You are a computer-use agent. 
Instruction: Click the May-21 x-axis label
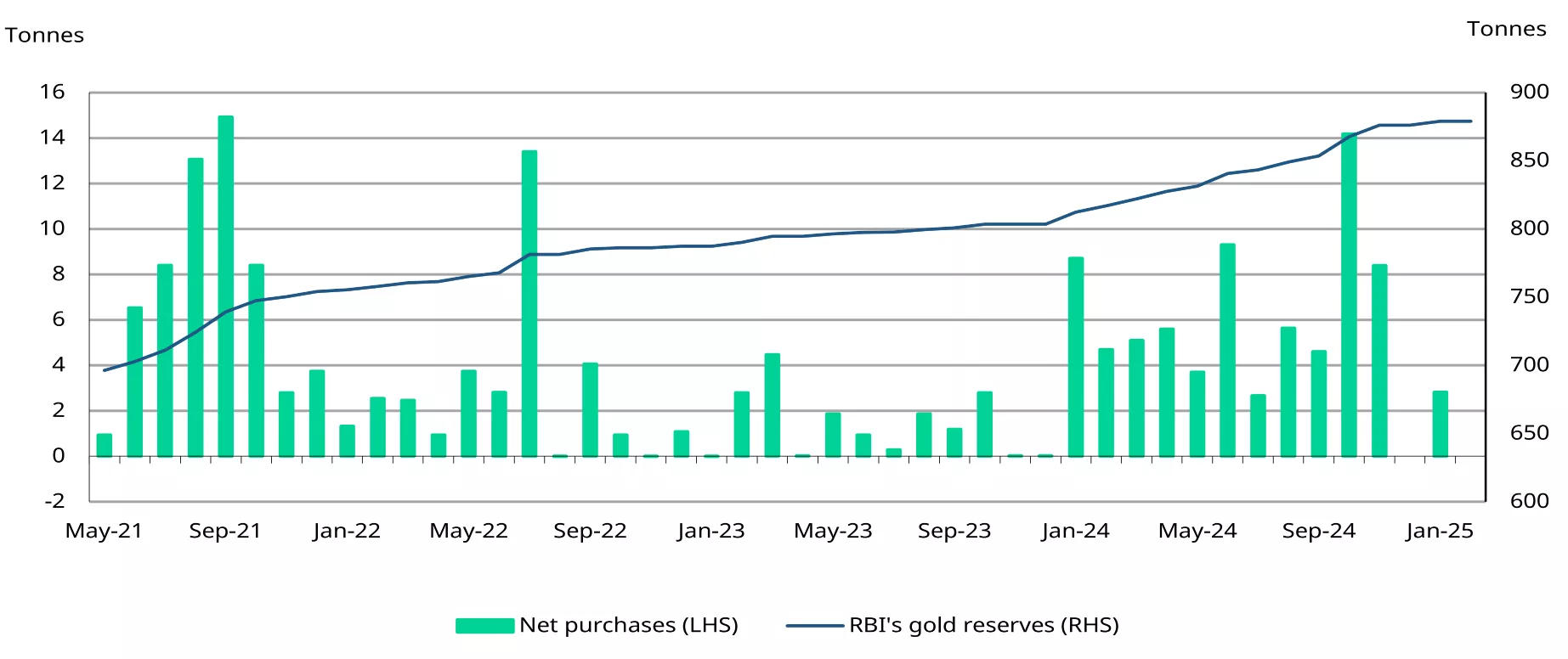[104, 532]
